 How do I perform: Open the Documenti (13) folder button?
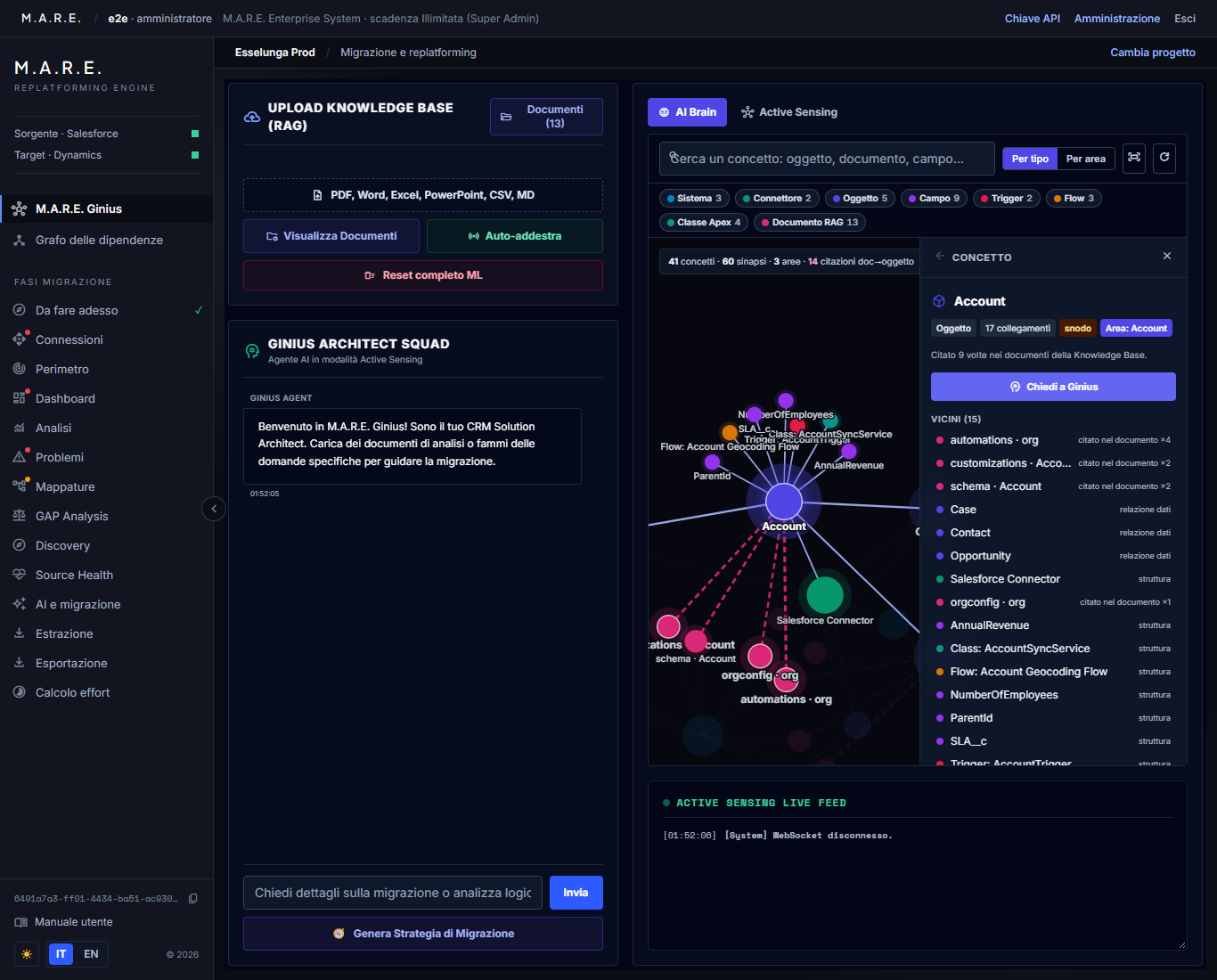click(x=546, y=117)
